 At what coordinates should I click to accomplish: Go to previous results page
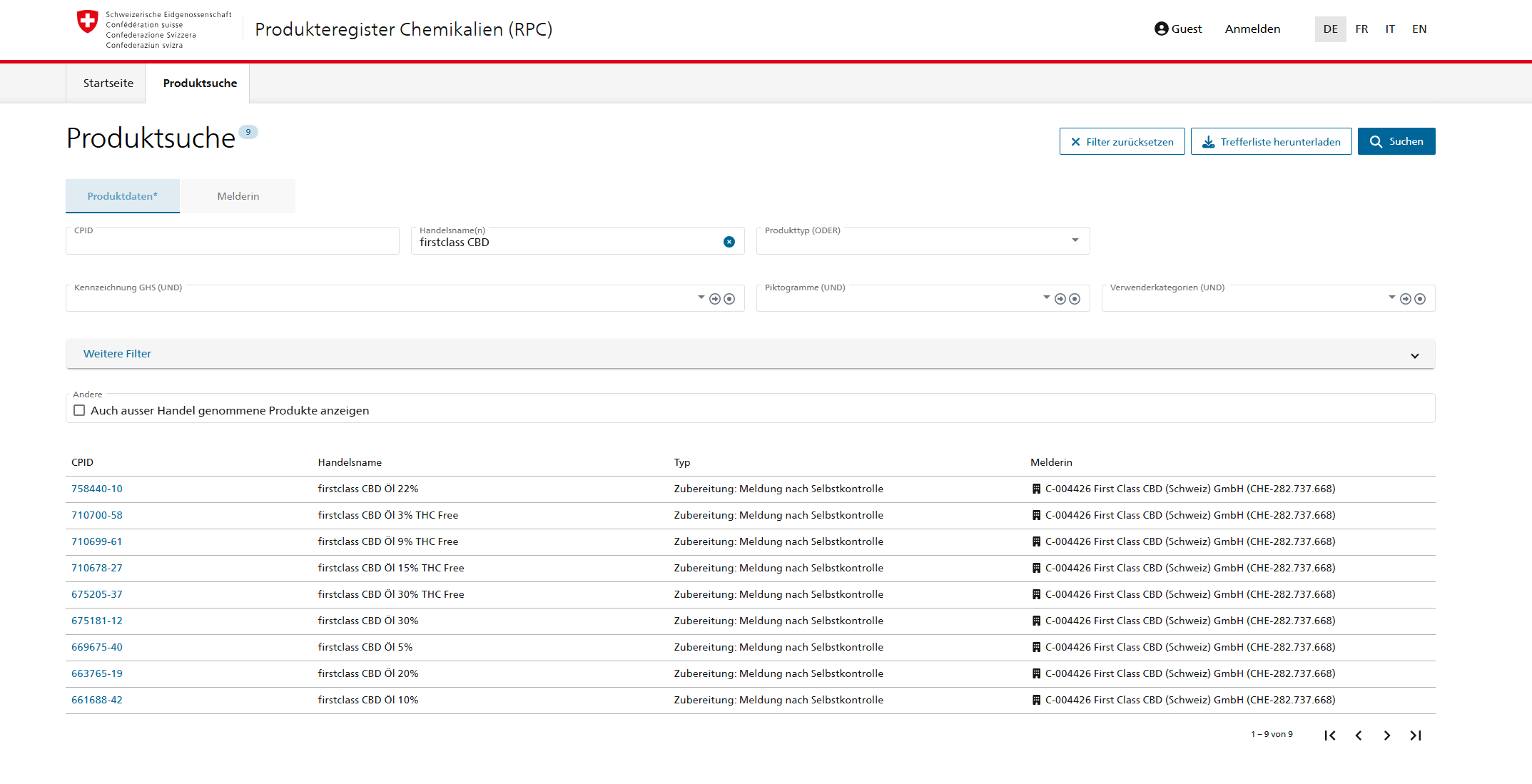coord(1358,735)
